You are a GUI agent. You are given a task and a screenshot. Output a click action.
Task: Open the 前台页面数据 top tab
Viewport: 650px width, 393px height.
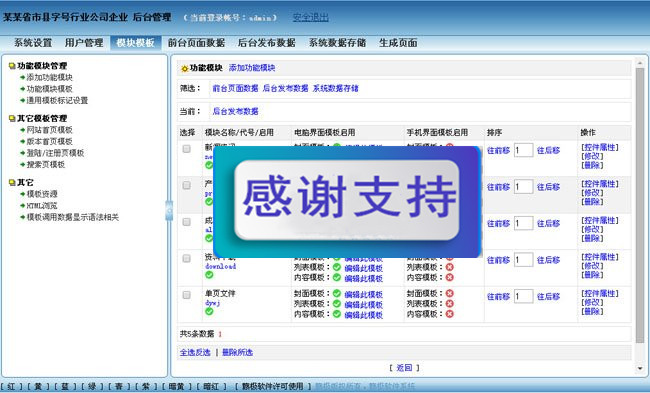point(196,43)
